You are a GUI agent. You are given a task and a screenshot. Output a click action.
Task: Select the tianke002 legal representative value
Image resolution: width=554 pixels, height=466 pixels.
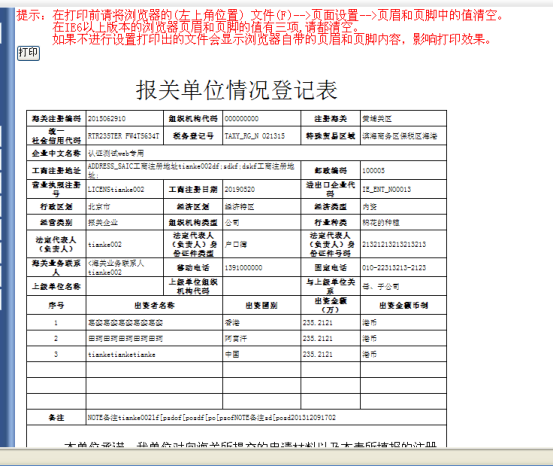tap(105, 244)
